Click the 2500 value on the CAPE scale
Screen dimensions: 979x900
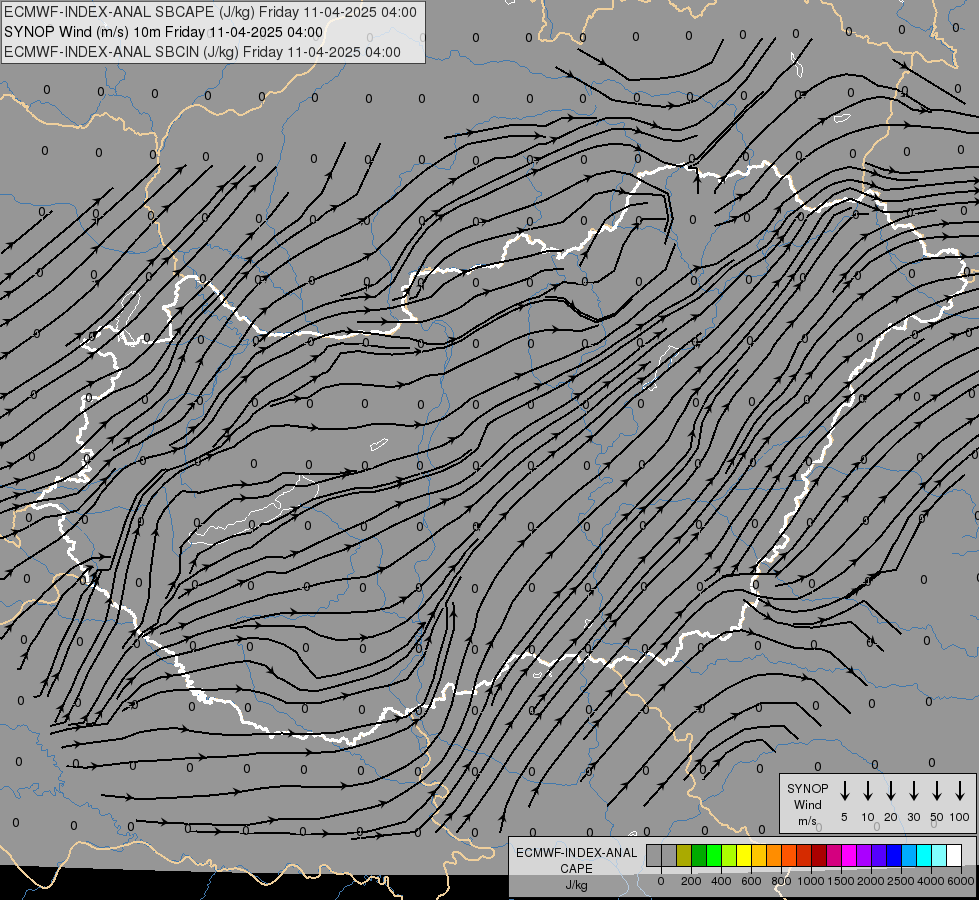point(901,881)
